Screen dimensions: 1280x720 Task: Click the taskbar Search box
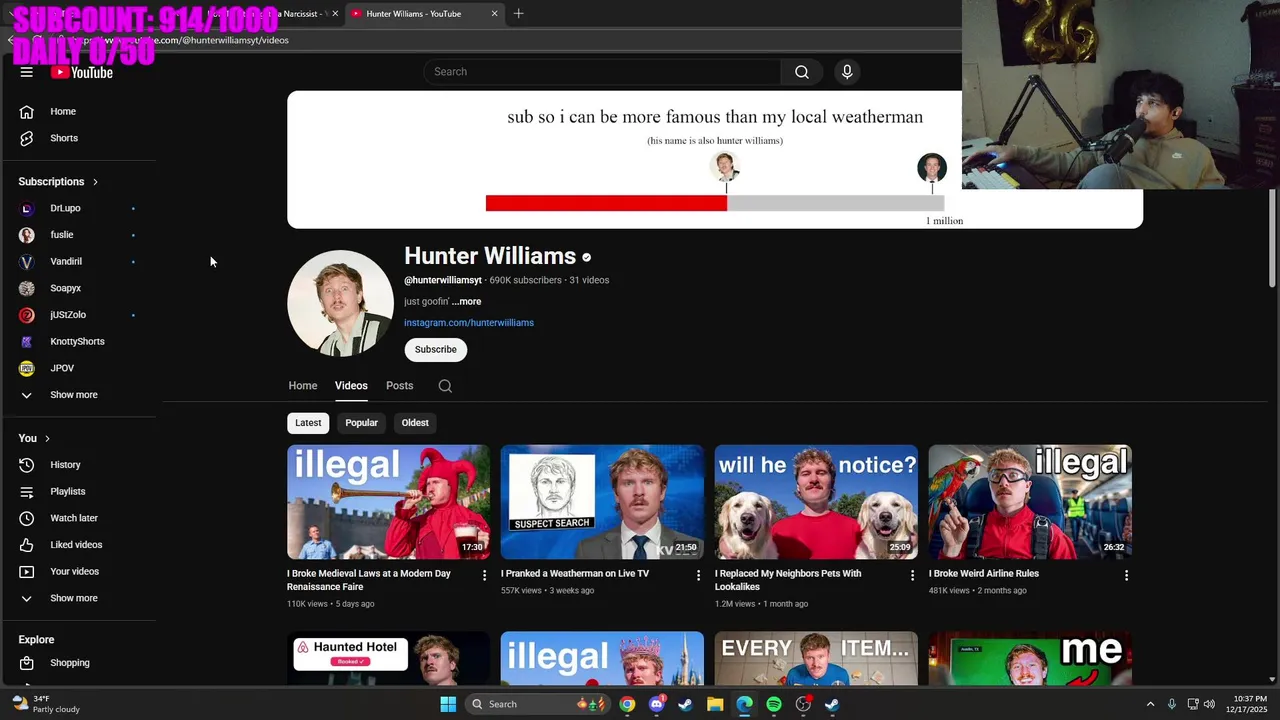pyautogui.click(x=536, y=704)
